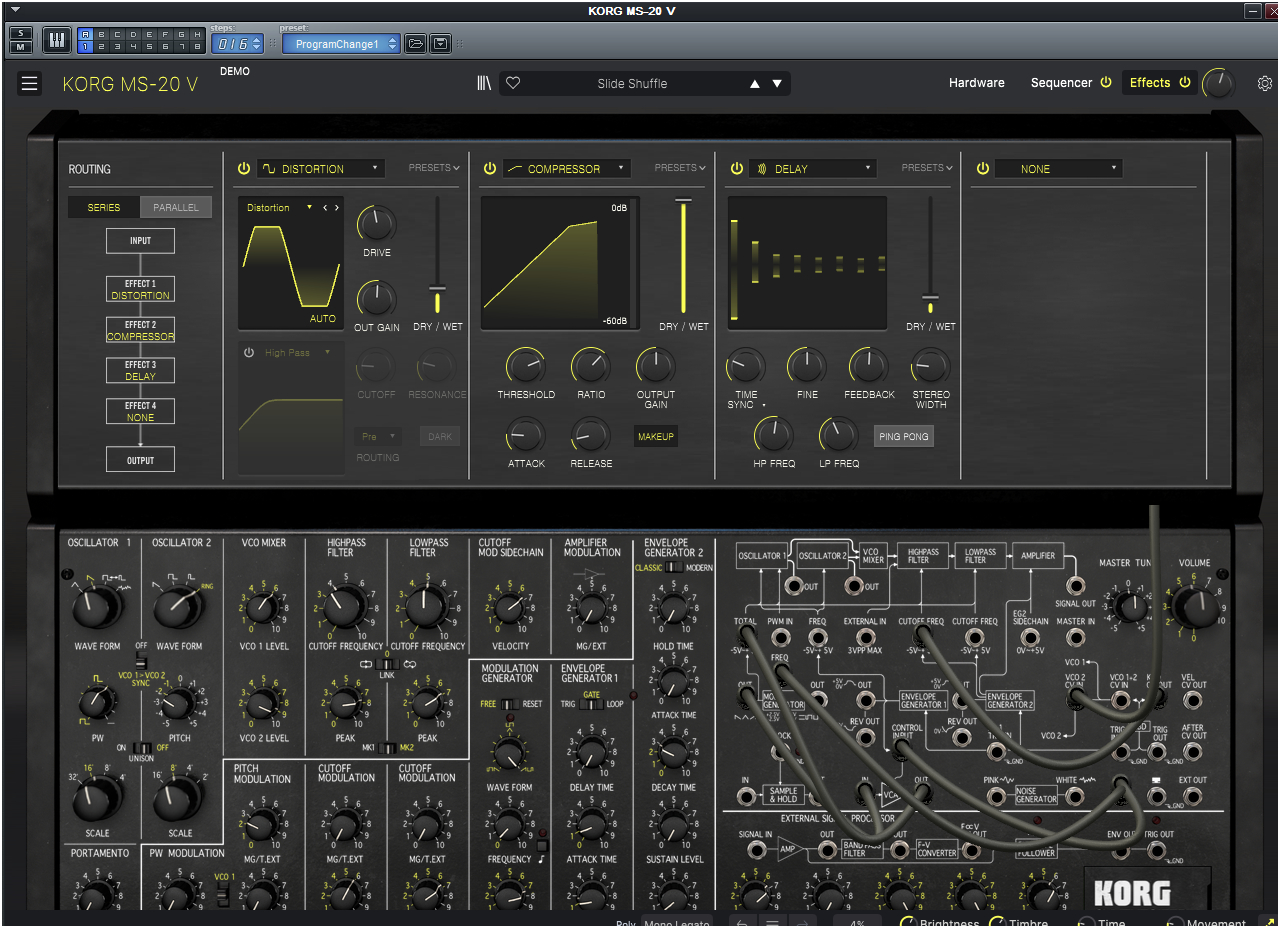Open the NONE effect slot dropdown
Screen dimensions: 1280x928
(1058, 169)
